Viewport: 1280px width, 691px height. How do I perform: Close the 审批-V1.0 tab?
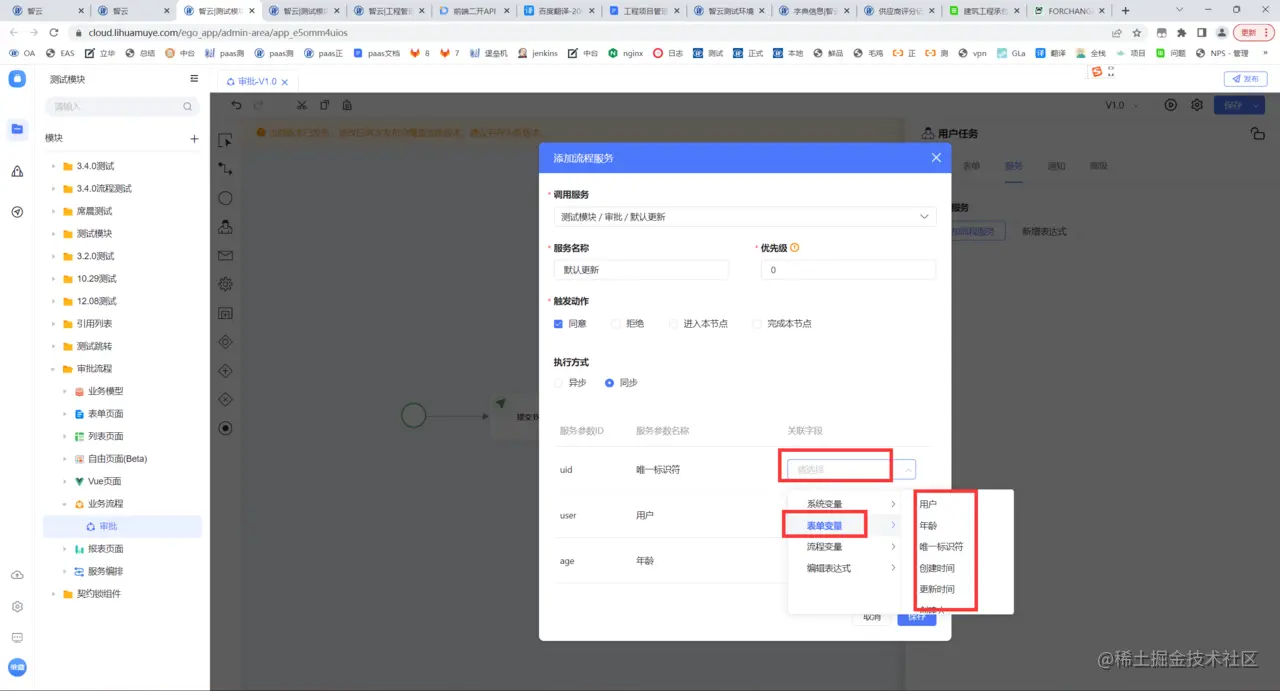point(285,82)
